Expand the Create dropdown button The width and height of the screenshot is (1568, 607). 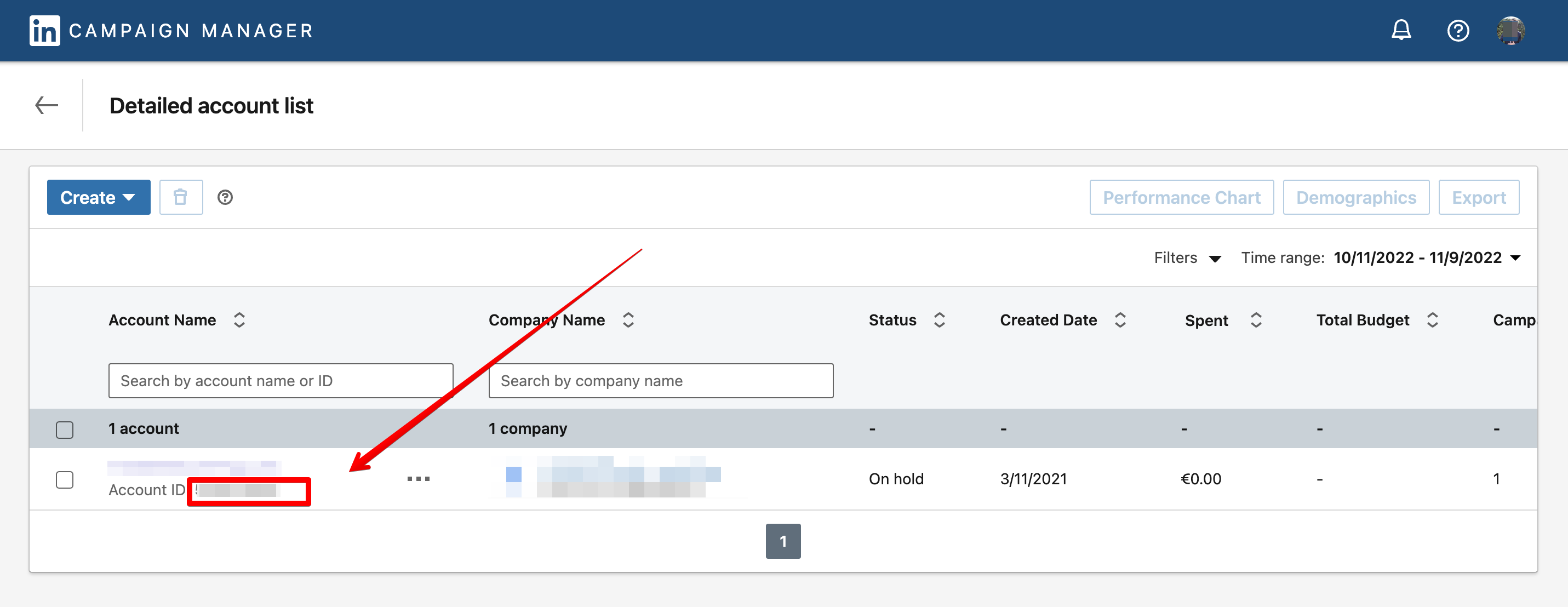pyautogui.click(x=99, y=197)
